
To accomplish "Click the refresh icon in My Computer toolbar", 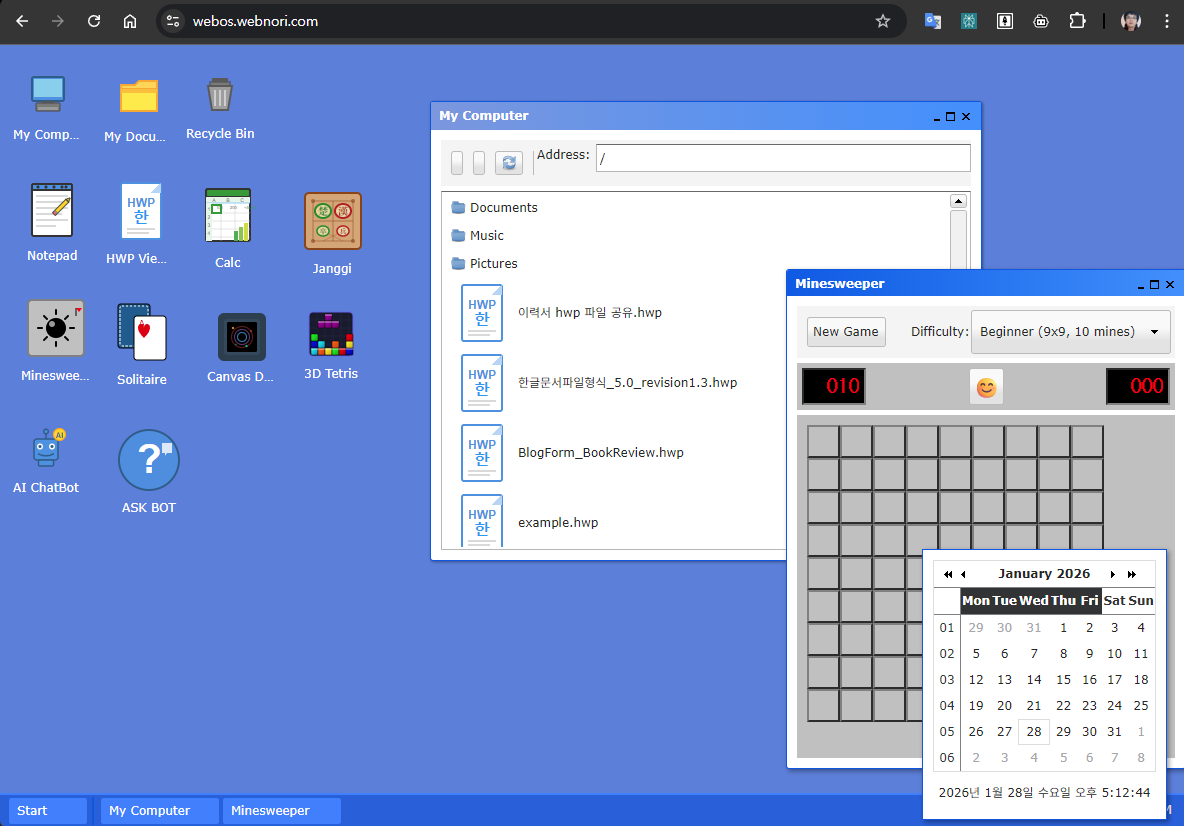I will pos(509,163).
